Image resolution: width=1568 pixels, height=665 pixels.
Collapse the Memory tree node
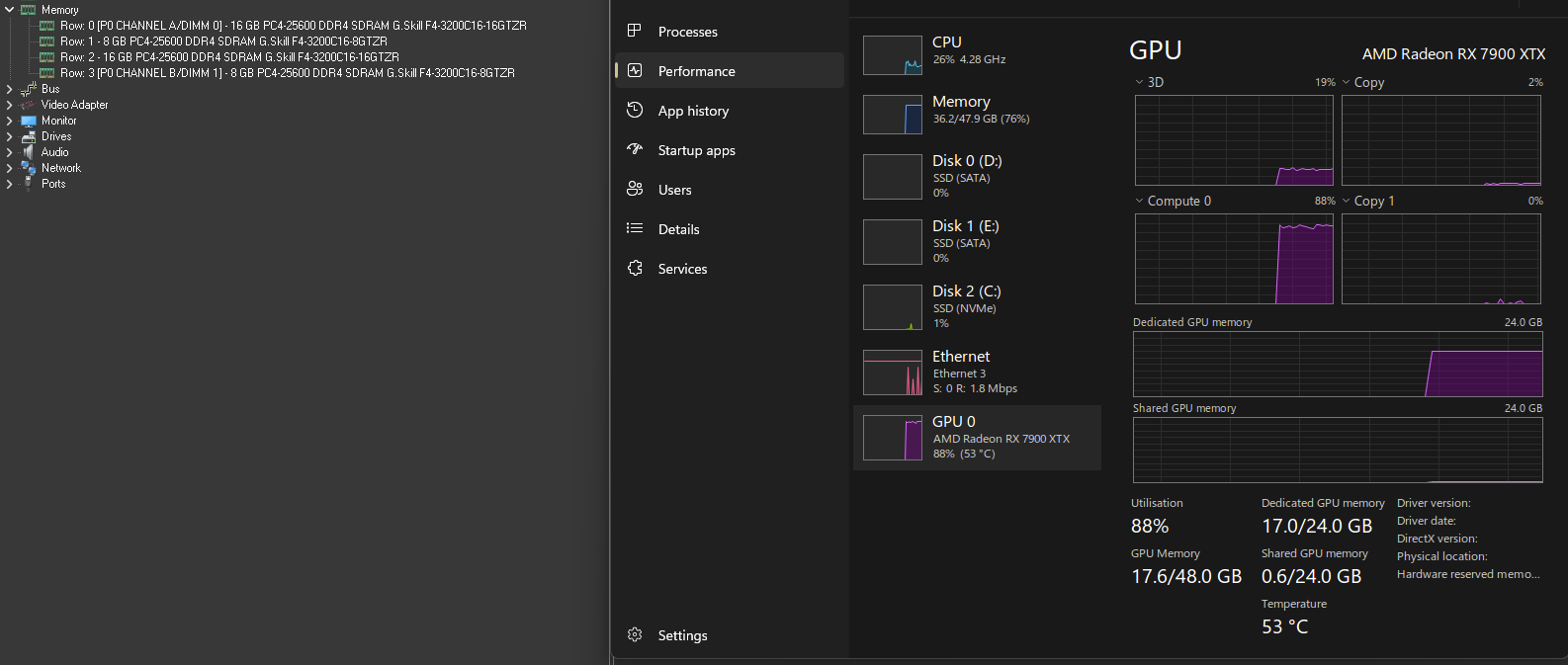[x=9, y=10]
